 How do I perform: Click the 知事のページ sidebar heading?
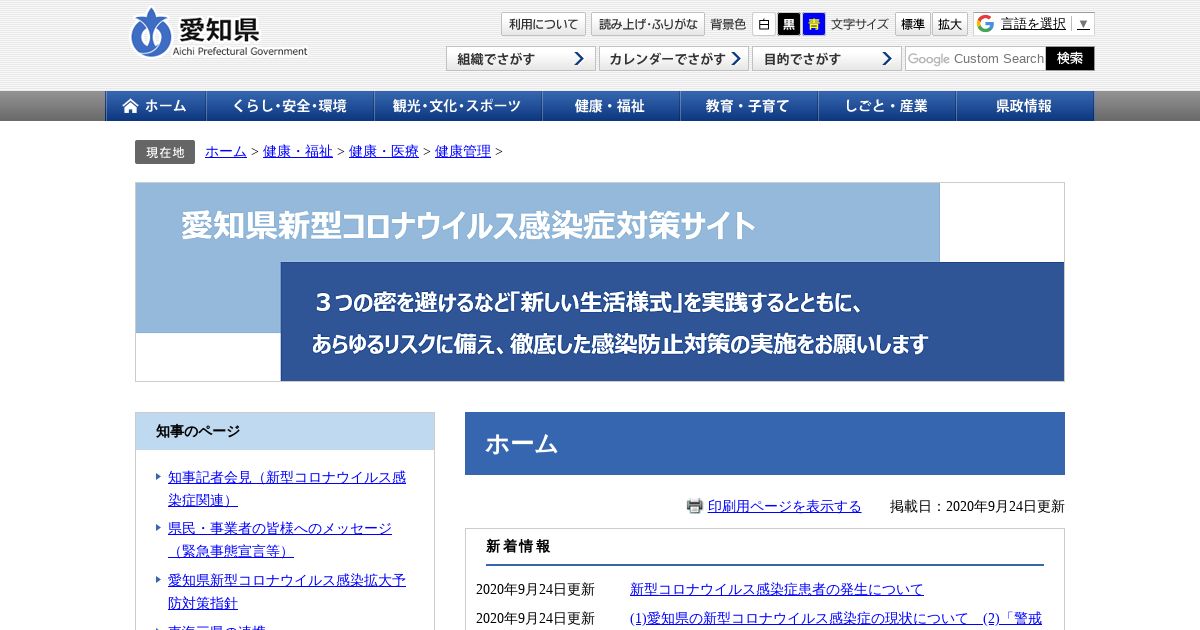coord(285,432)
